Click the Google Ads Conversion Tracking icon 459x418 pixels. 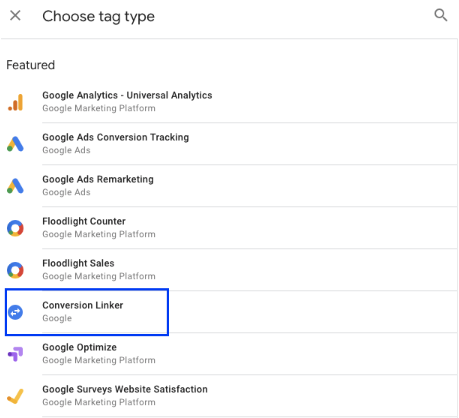[15, 144]
